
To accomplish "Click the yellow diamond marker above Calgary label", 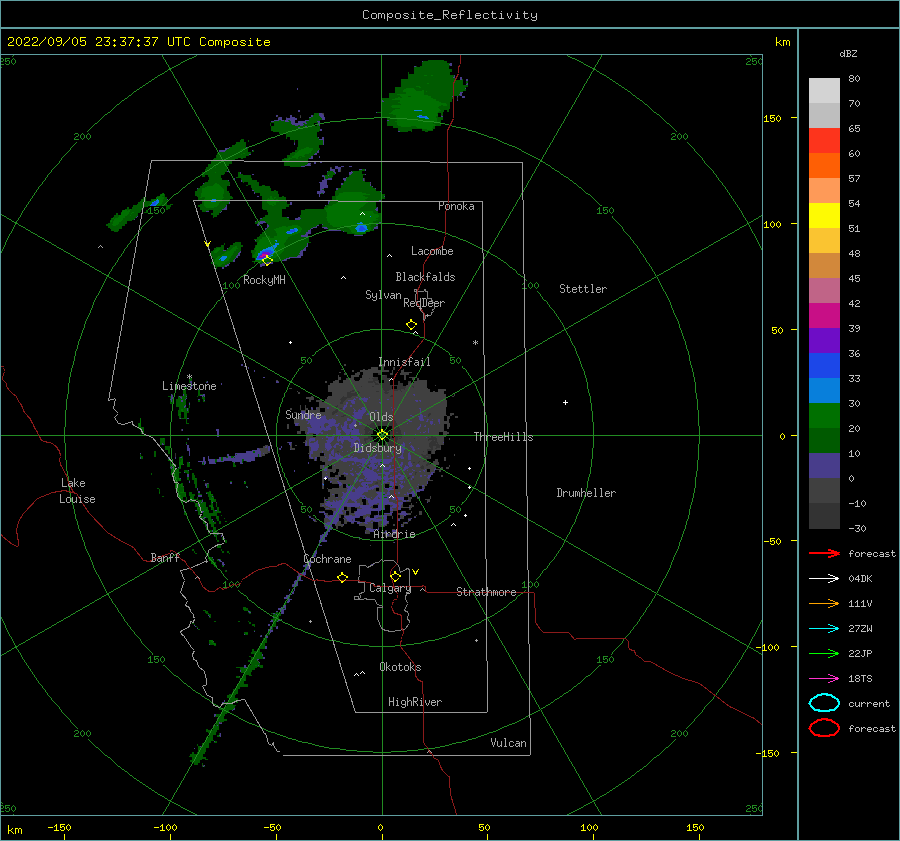I will (395, 576).
